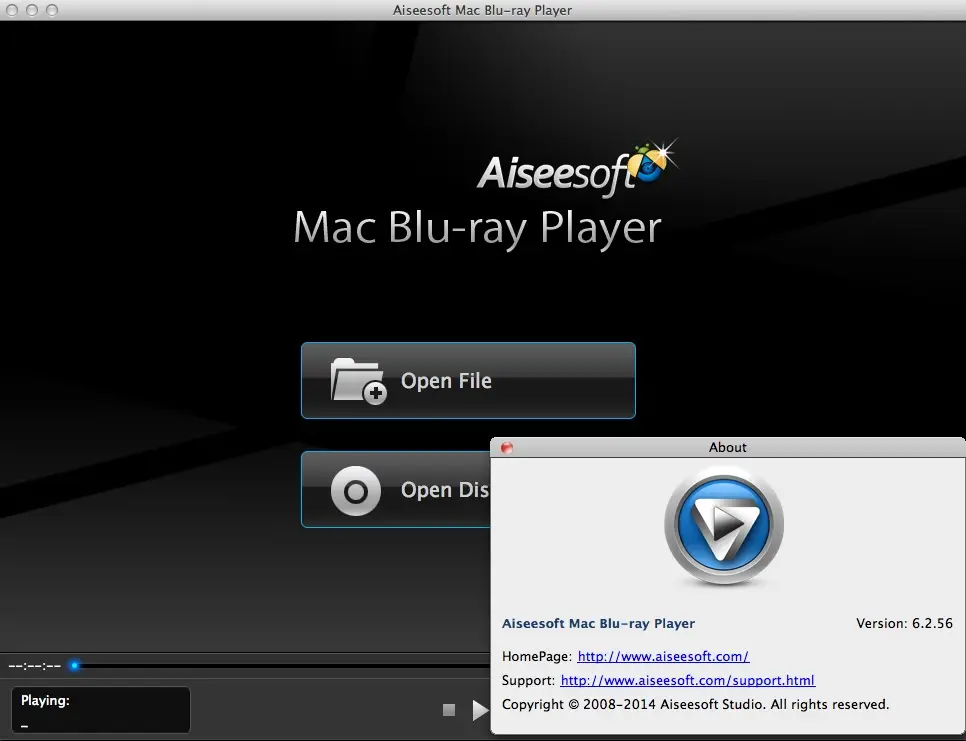Viewport: 966px width, 741px height.
Task: Close the About dialog with red button
Action: 507,448
